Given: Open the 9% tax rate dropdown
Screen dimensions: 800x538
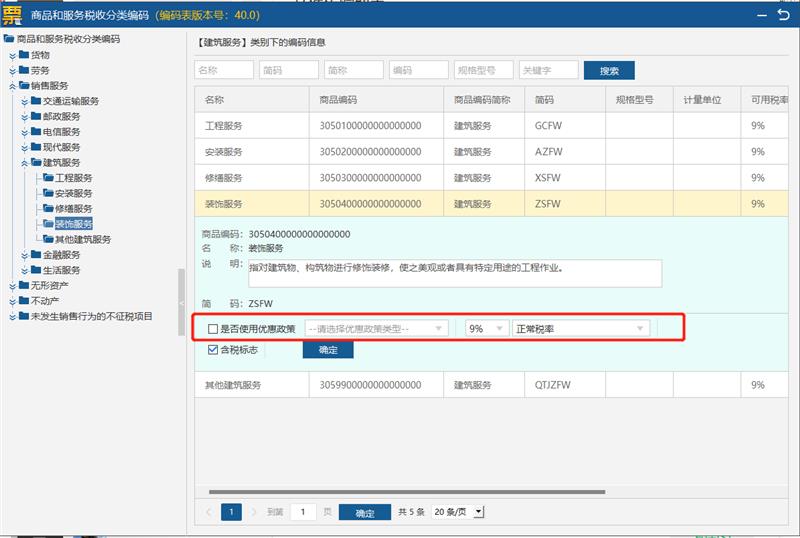Looking at the screenshot, I should [487, 328].
